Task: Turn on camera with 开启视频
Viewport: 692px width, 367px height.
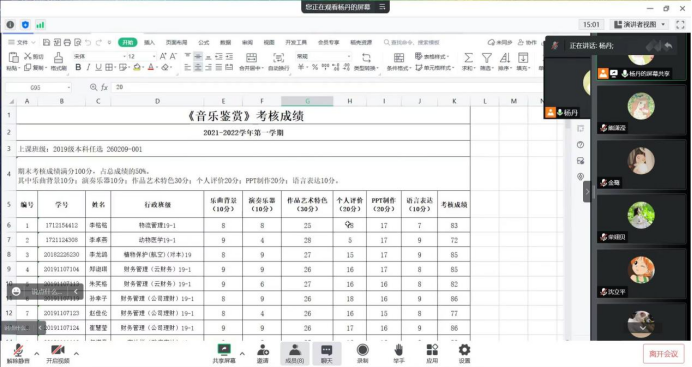Action: 58,354
